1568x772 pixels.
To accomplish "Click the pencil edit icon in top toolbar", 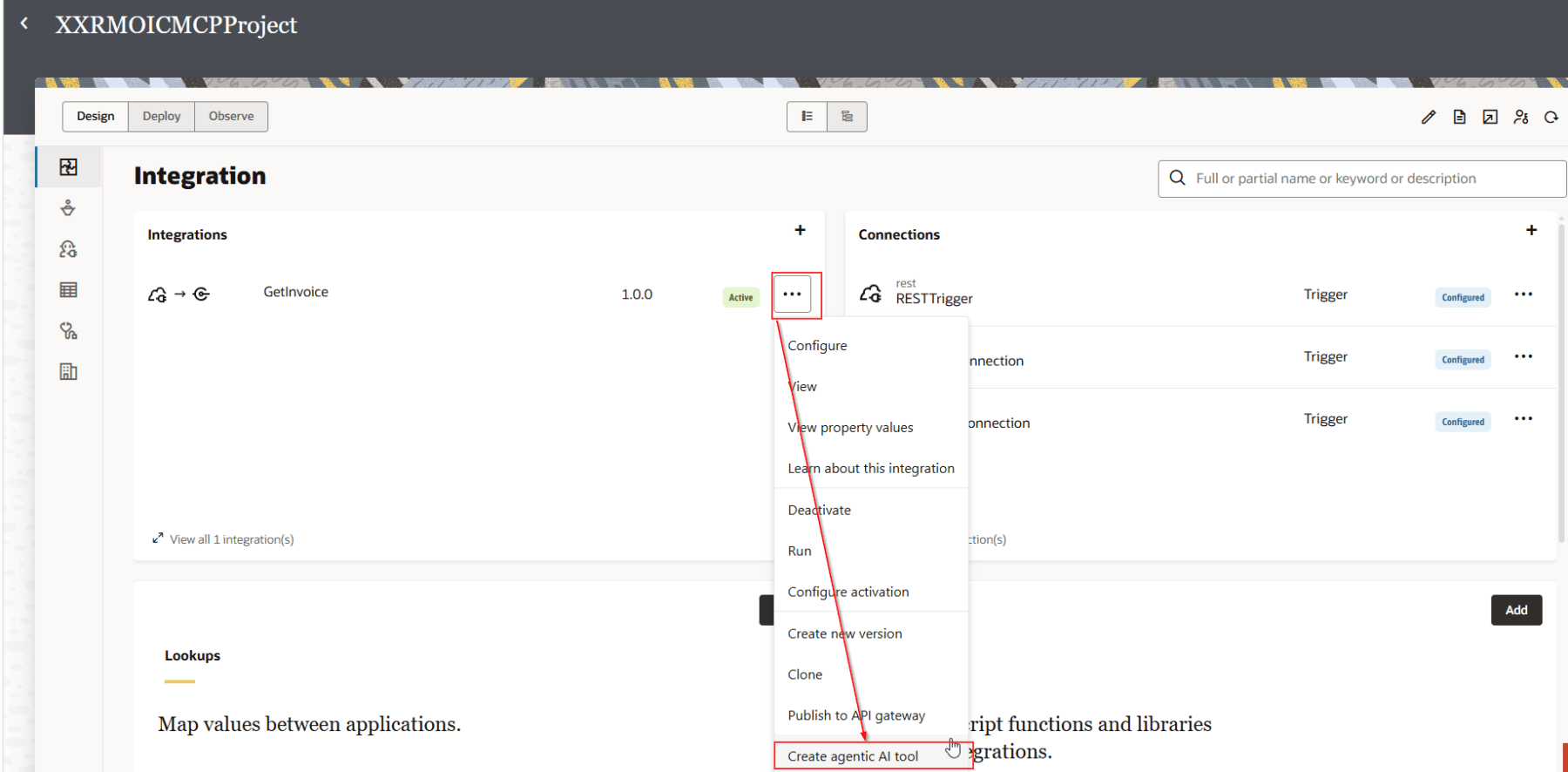I will (x=1429, y=117).
